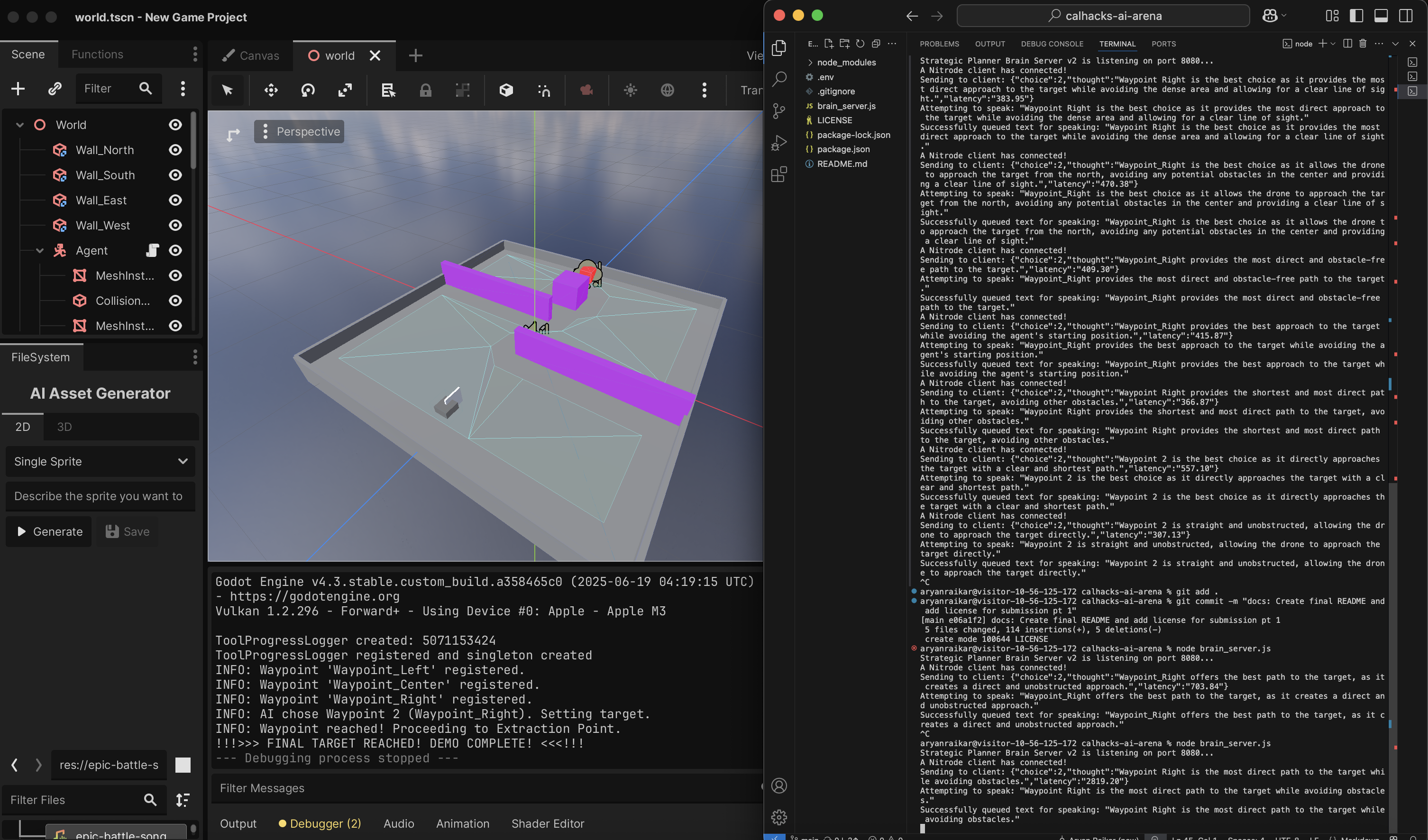Click the Generate button
Viewport: 1428px width, 840px height.
point(49,531)
